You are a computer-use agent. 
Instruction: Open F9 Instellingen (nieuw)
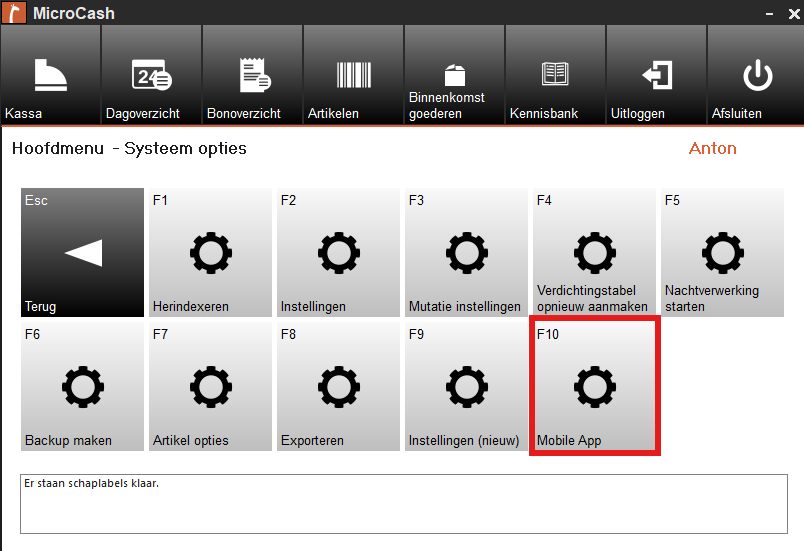pos(466,386)
